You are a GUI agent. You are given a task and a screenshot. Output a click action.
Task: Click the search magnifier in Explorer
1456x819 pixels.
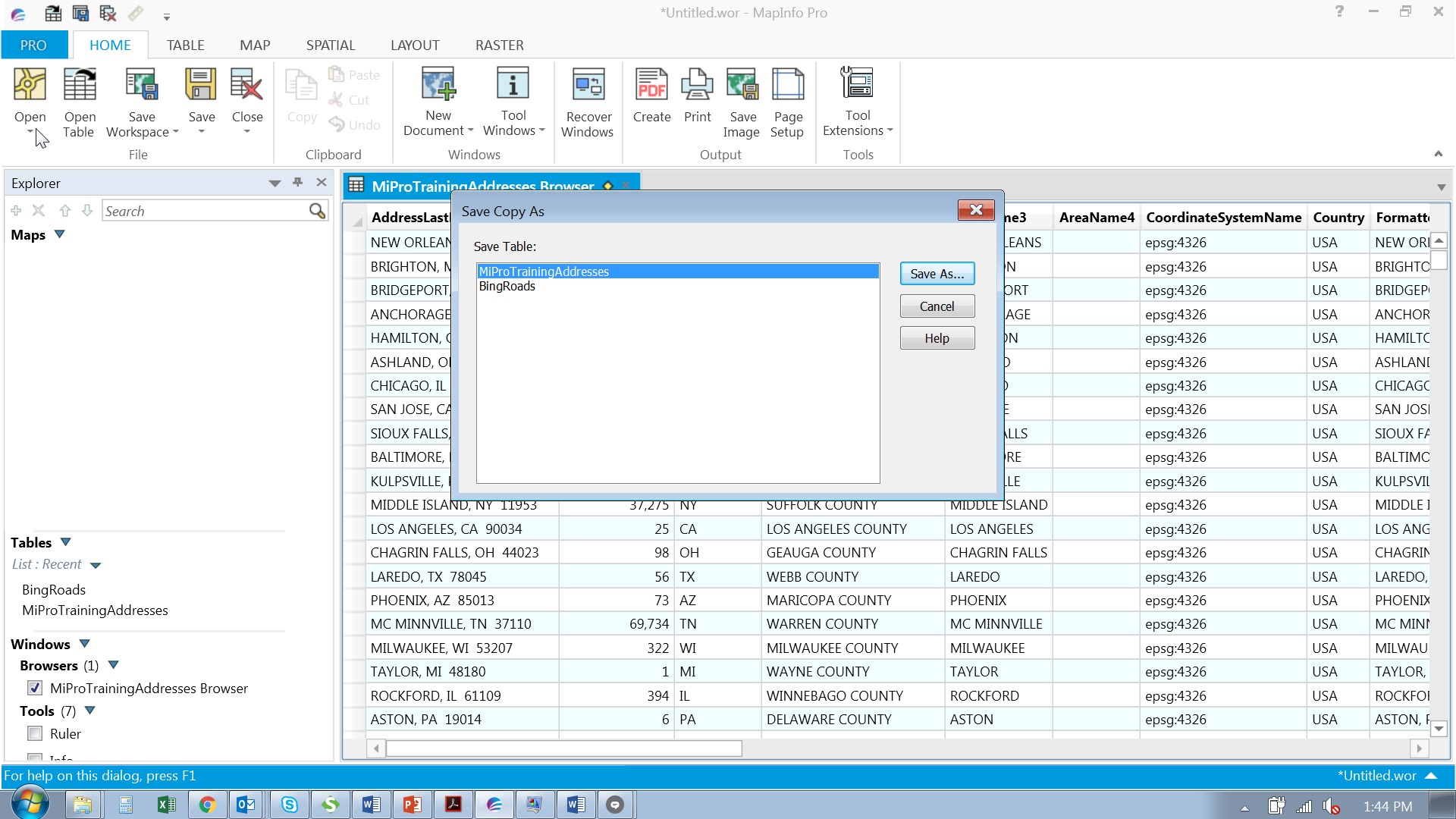click(317, 211)
